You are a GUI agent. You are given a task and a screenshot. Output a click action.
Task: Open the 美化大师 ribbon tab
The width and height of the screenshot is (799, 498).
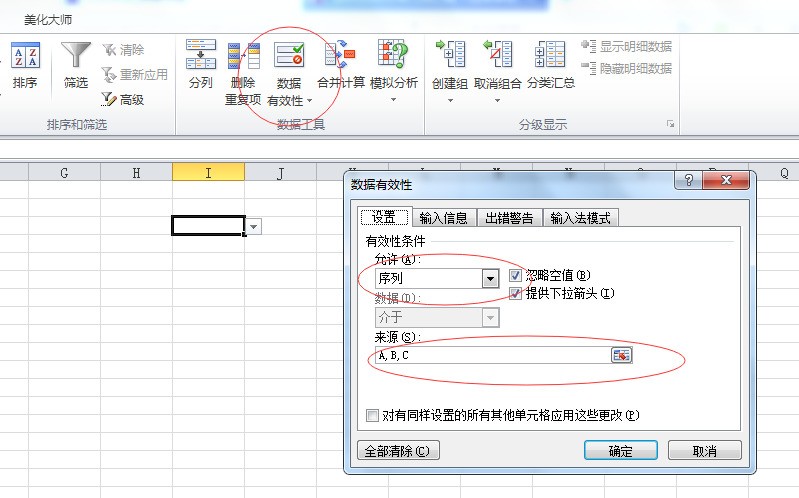pos(48,20)
